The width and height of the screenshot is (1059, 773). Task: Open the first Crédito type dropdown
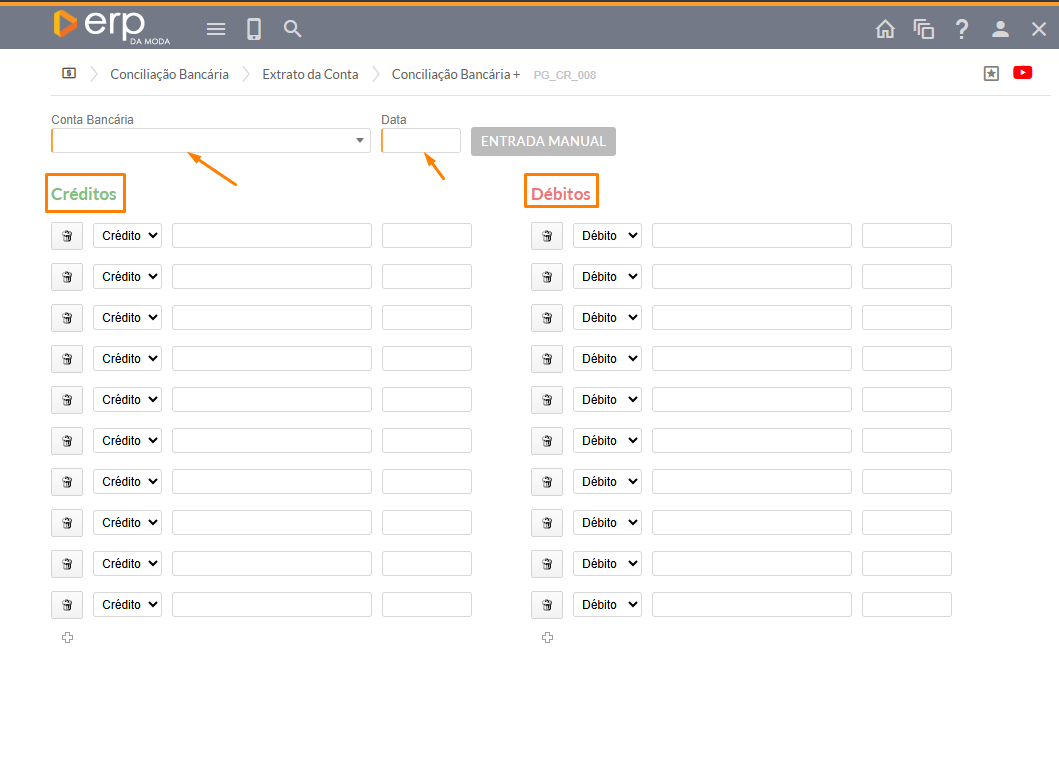pyautogui.click(x=127, y=236)
